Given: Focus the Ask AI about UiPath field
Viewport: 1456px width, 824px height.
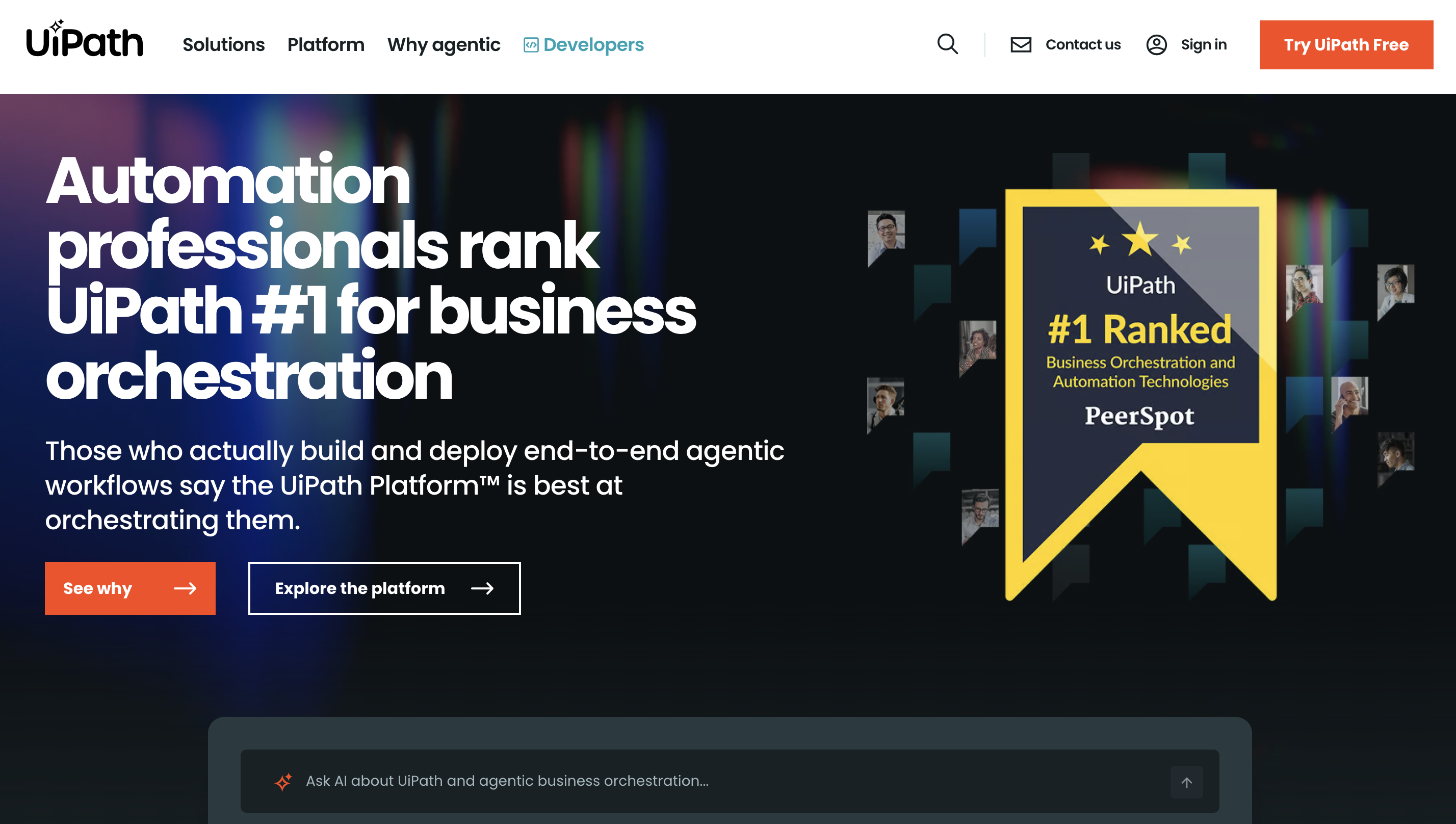Looking at the screenshot, I should pos(707,781).
